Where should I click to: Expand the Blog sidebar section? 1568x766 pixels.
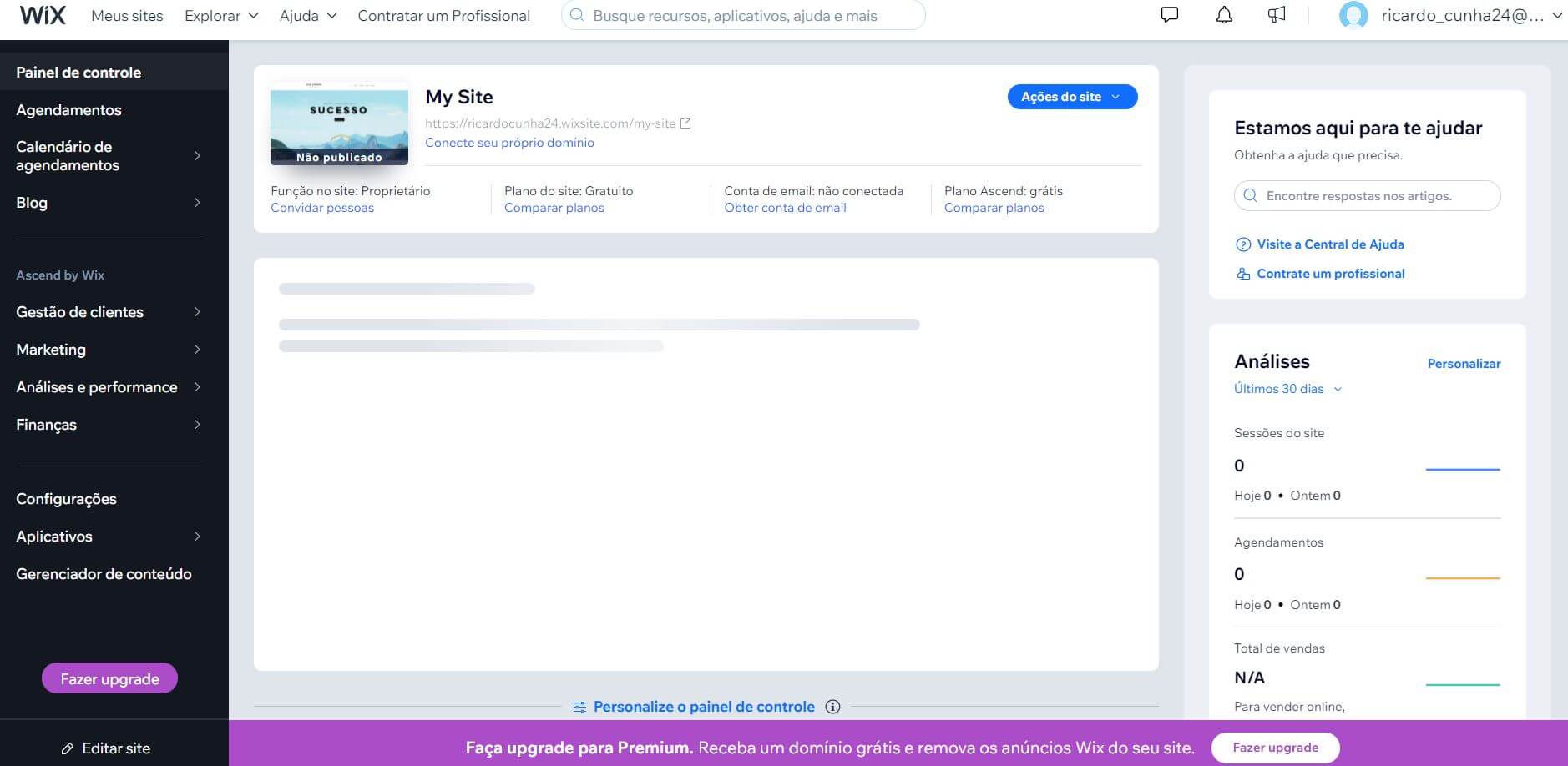coord(197,203)
